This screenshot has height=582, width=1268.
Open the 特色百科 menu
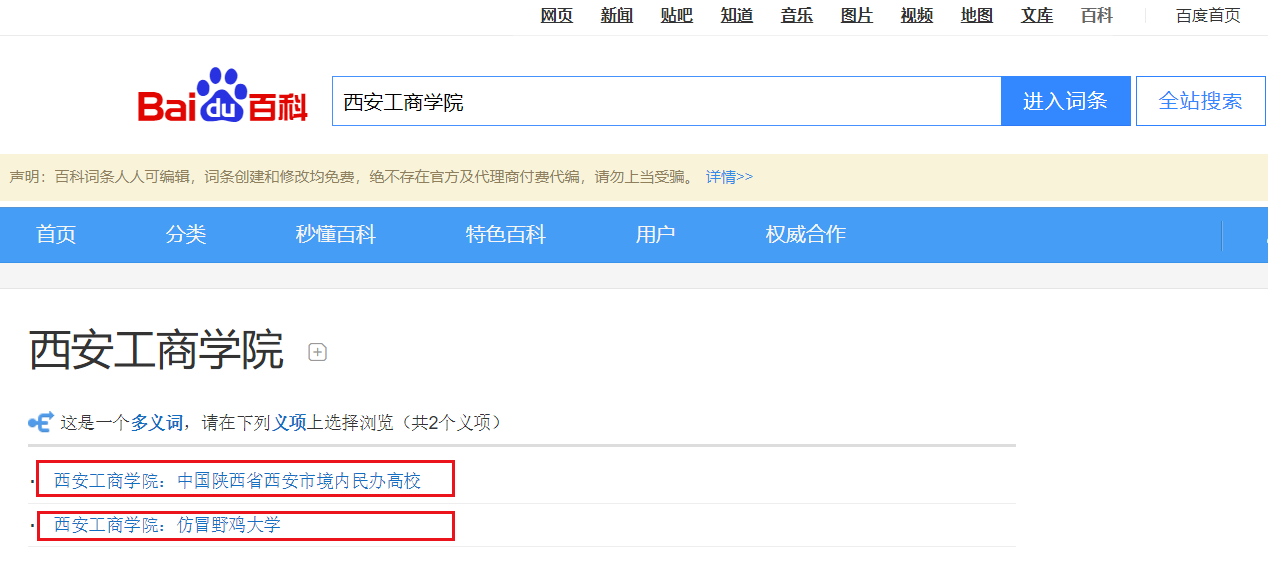(506, 235)
